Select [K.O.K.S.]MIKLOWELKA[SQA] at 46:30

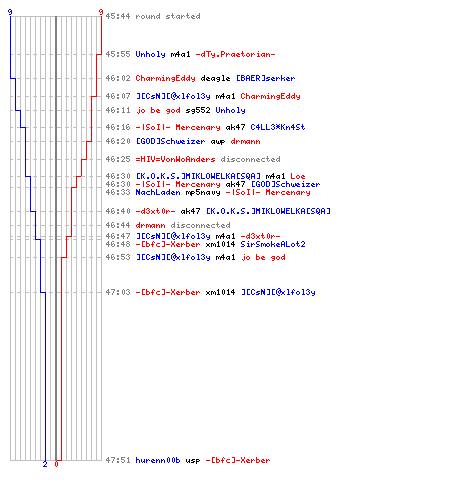coord(198,176)
